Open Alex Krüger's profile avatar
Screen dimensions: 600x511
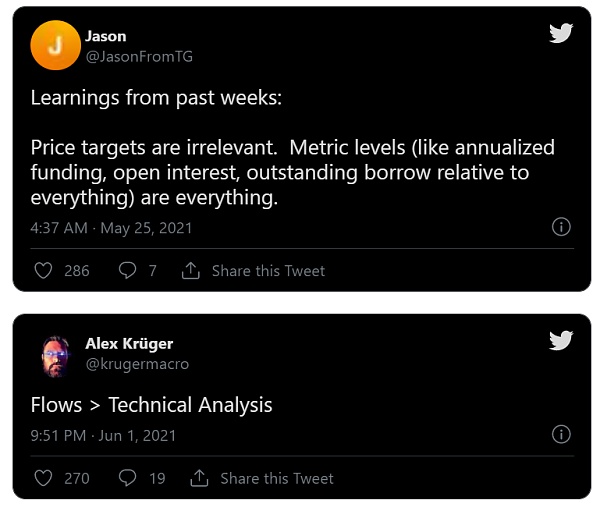pos(55,354)
